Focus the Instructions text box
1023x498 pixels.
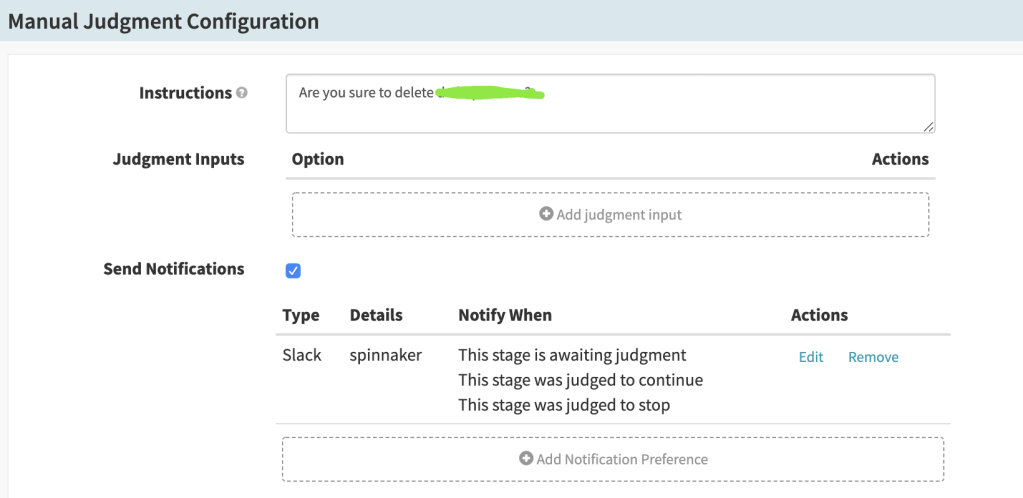pos(610,112)
